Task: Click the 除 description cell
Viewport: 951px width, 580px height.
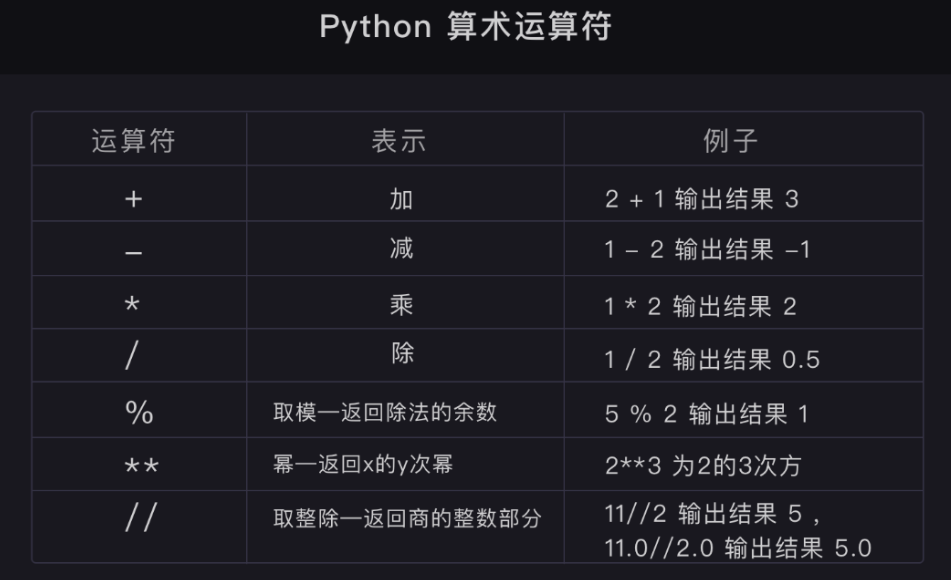Action: [401, 354]
